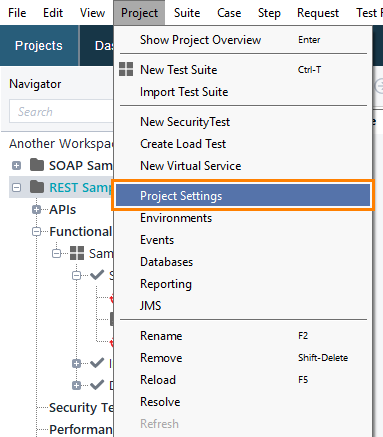Click the second test case checkmark icon
The width and height of the screenshot is (383, 437).
tap(97, 363)
